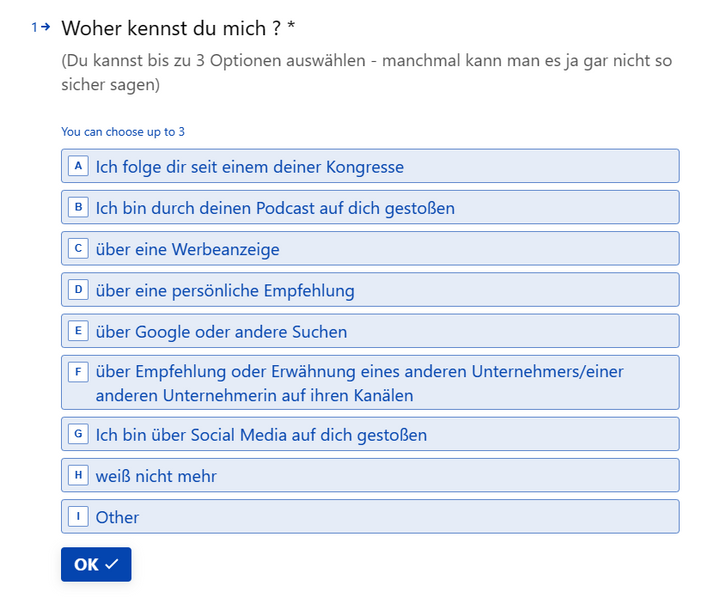Screen dimensions: 720x610
Task: Click the question number 1 arrow indicator
Action: [41, 27]
